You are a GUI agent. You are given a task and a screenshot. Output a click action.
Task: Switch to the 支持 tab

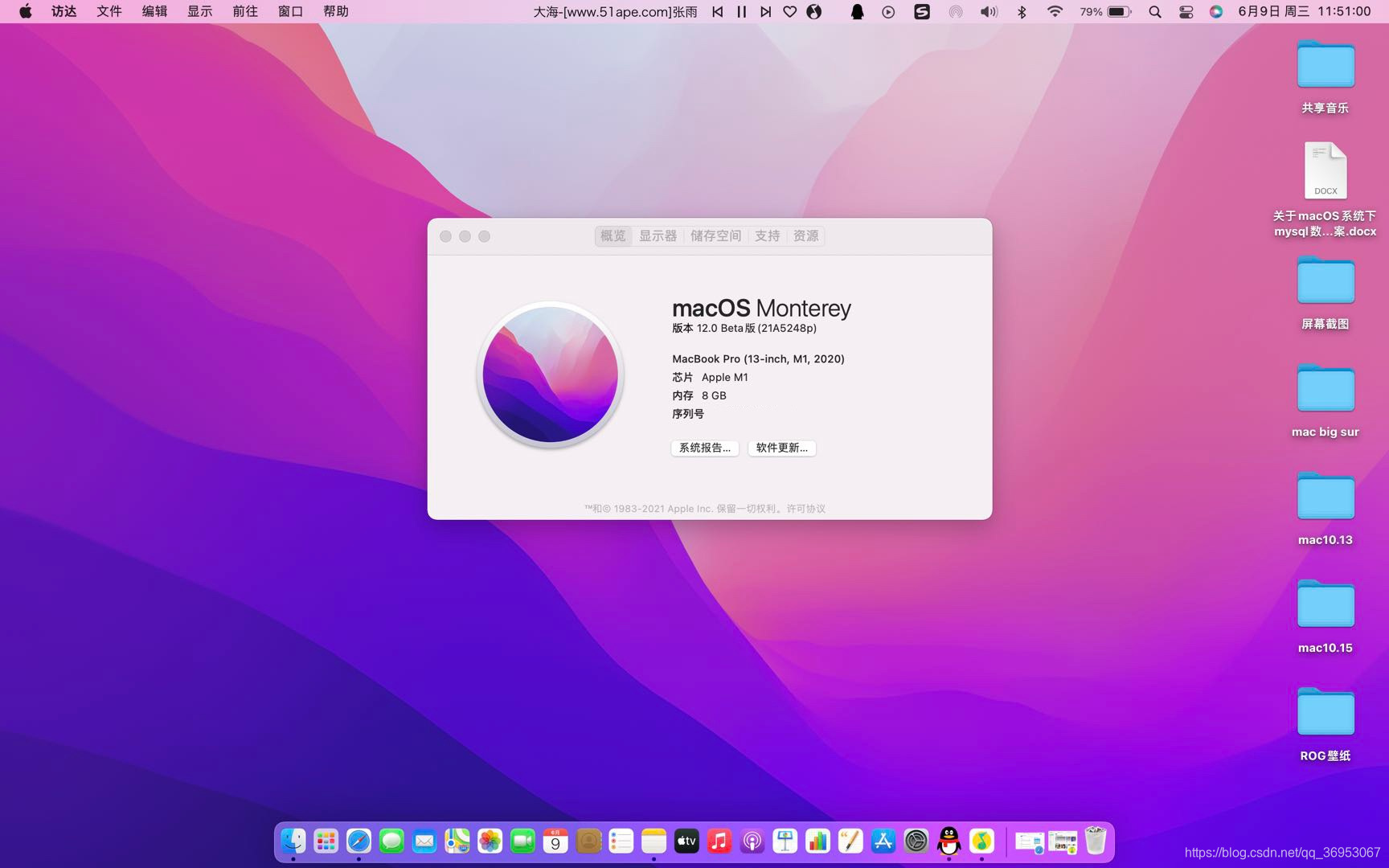point(768,235)
